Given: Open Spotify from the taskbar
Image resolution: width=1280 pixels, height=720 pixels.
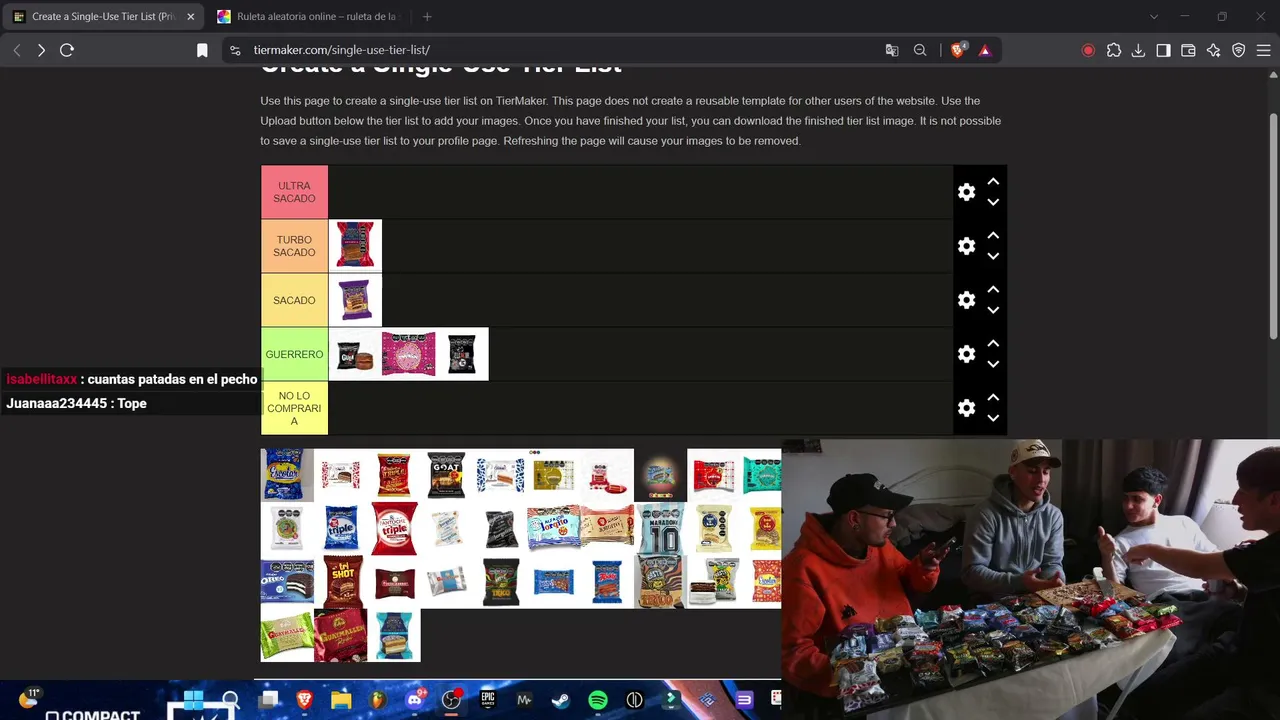Looking at the screenshot, I should (x=598, y=700).
